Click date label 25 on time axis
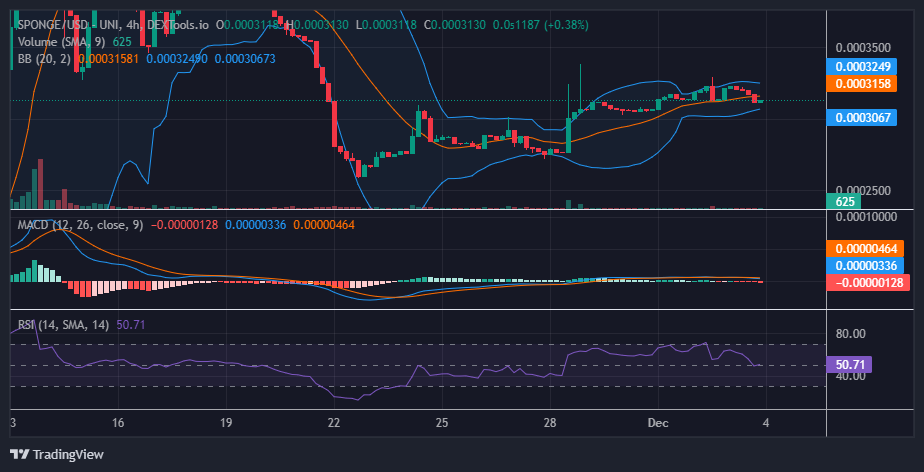Viewport: 924px width, 472px height. click(442, 423)
